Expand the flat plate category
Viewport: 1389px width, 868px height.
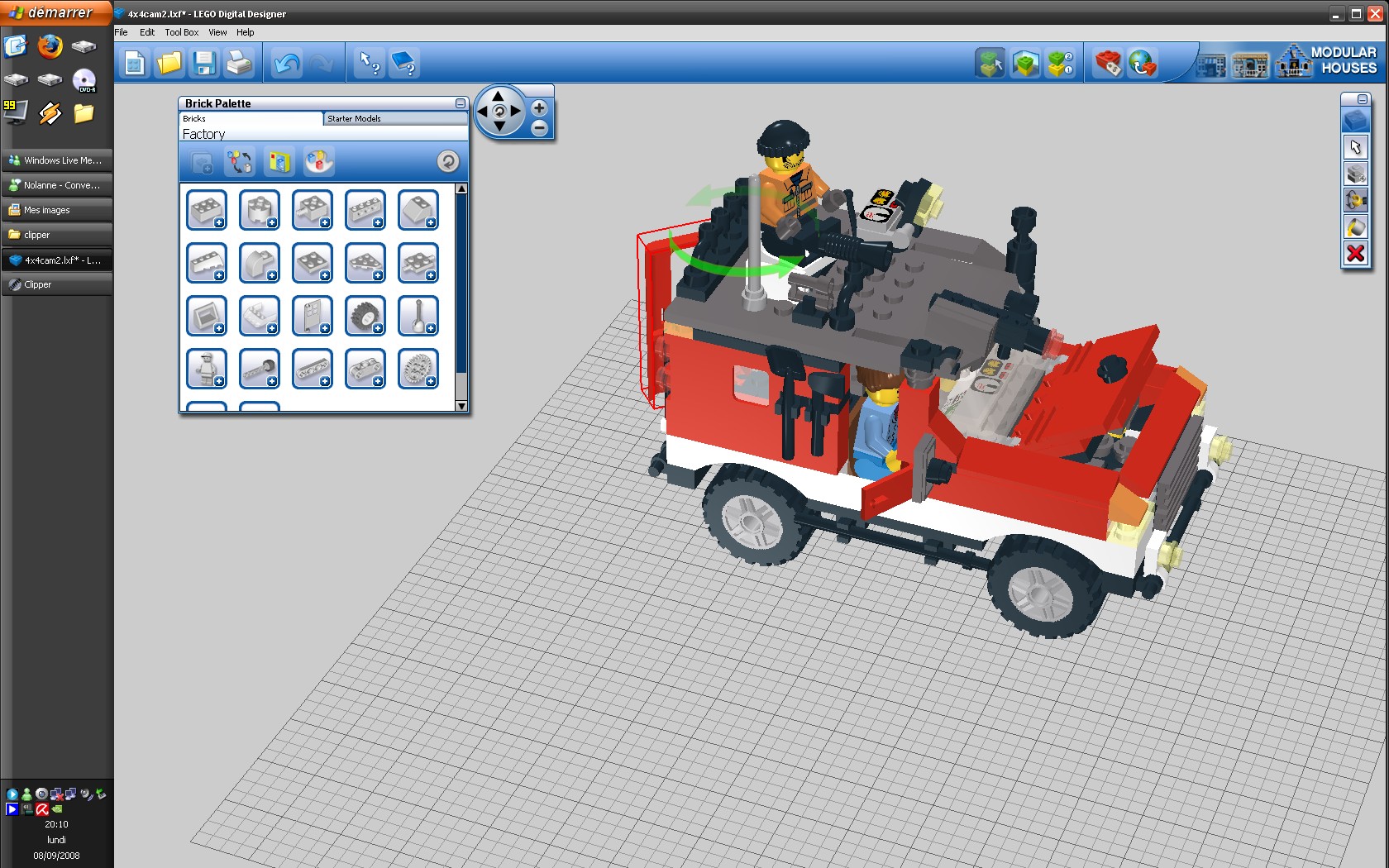click(313, 263)
